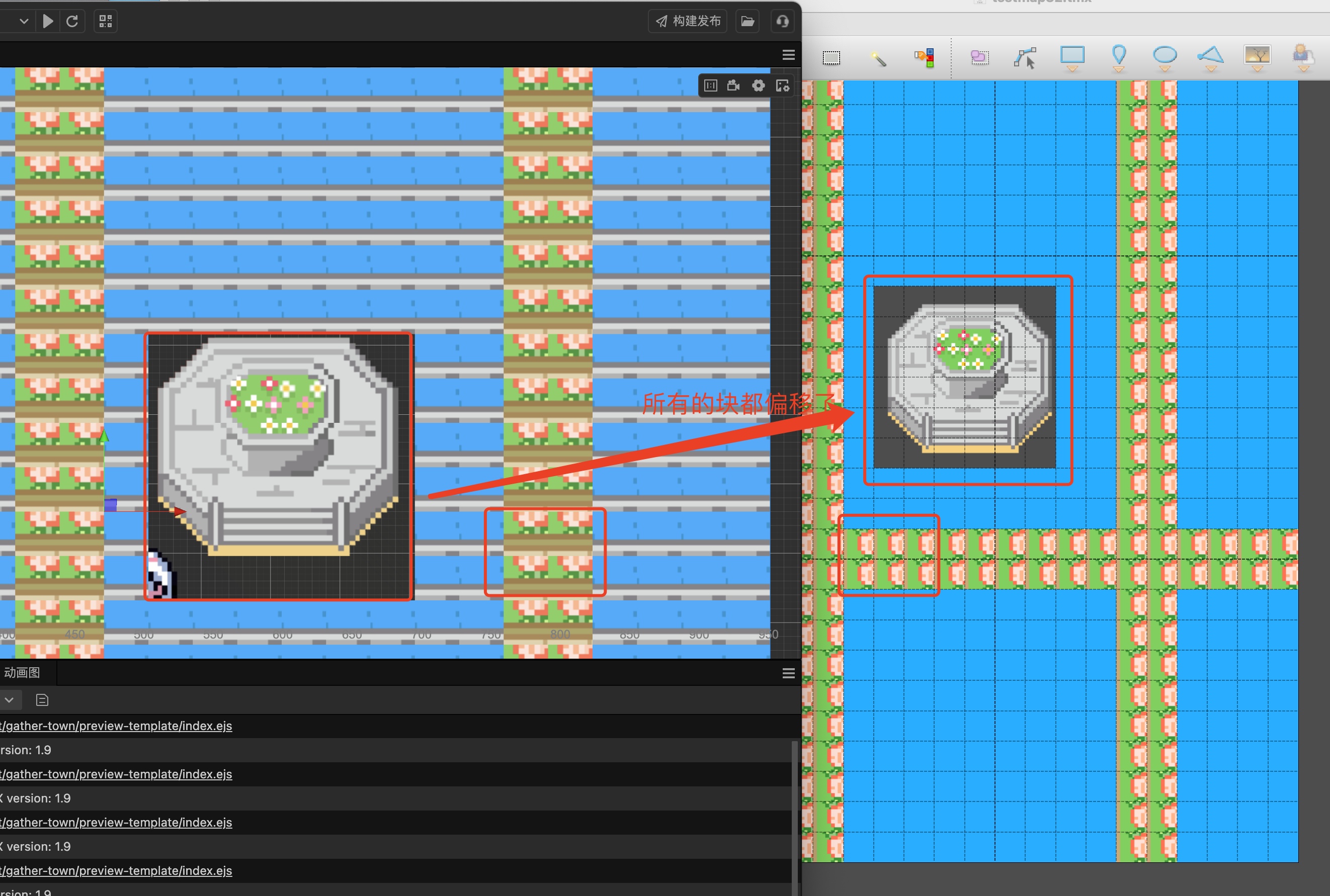Expand the console filter dropdown chevron
Viewport: 1330px width, 896px height.
coord(10,700)
